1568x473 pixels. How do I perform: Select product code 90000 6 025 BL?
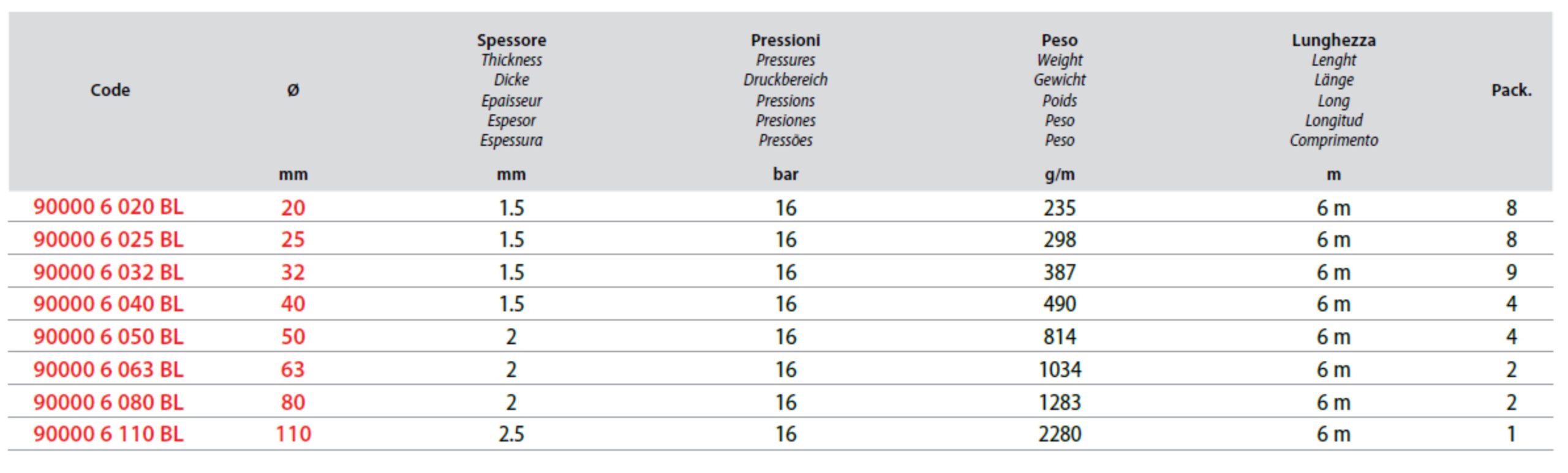point(108,239)
